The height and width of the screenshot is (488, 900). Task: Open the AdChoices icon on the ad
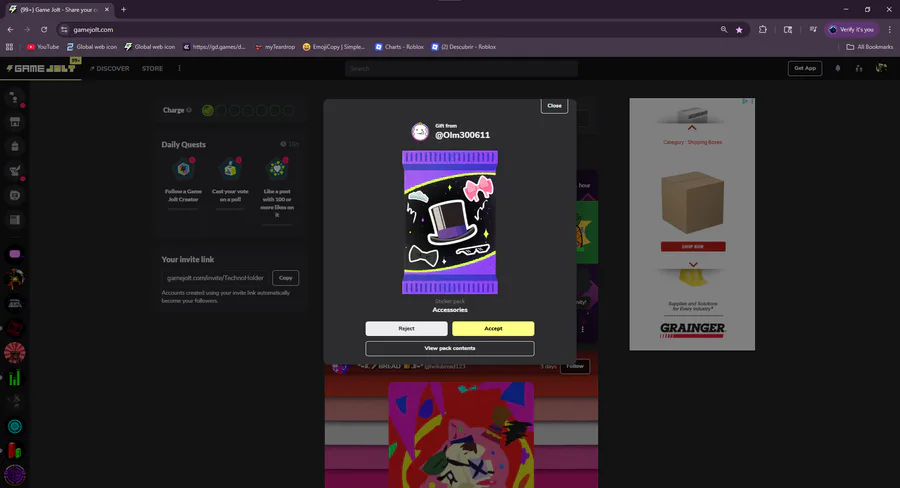(745, 101)
